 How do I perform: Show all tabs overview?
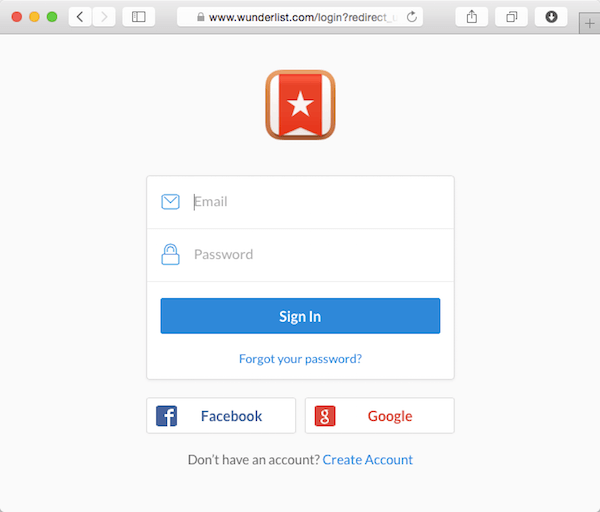pos(511,17)
